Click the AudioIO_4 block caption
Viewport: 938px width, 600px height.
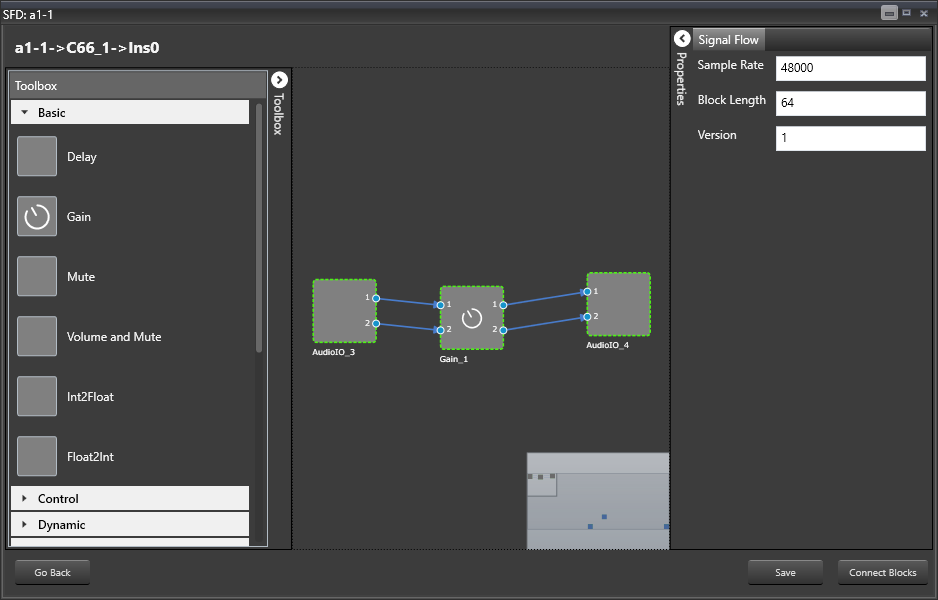point(608,345)
